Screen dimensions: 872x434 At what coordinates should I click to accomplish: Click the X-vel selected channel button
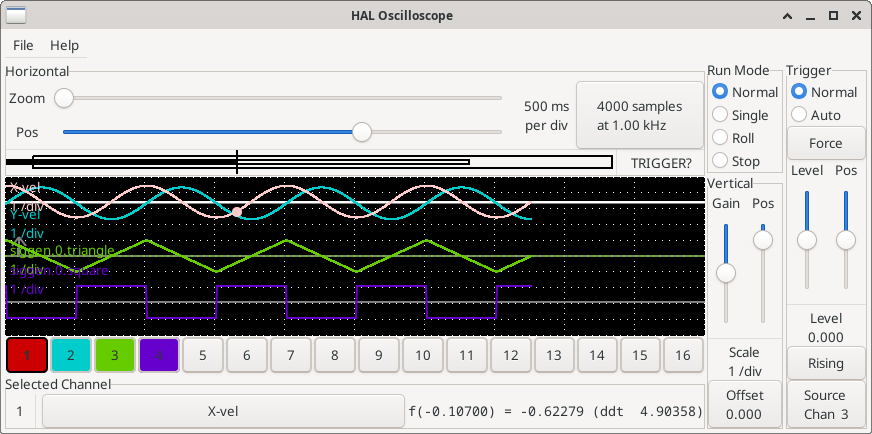[223, 411]
